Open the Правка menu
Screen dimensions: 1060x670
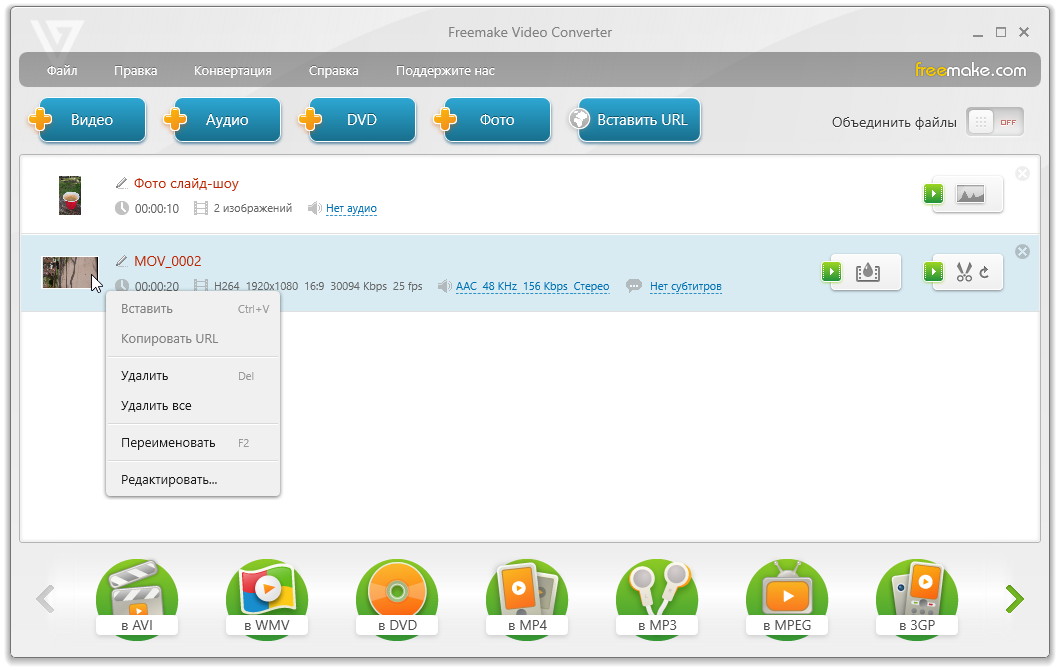135,70
